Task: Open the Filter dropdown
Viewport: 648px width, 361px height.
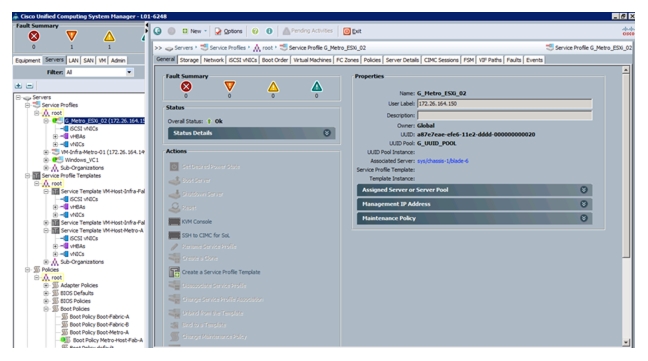Action: (129, 72)
